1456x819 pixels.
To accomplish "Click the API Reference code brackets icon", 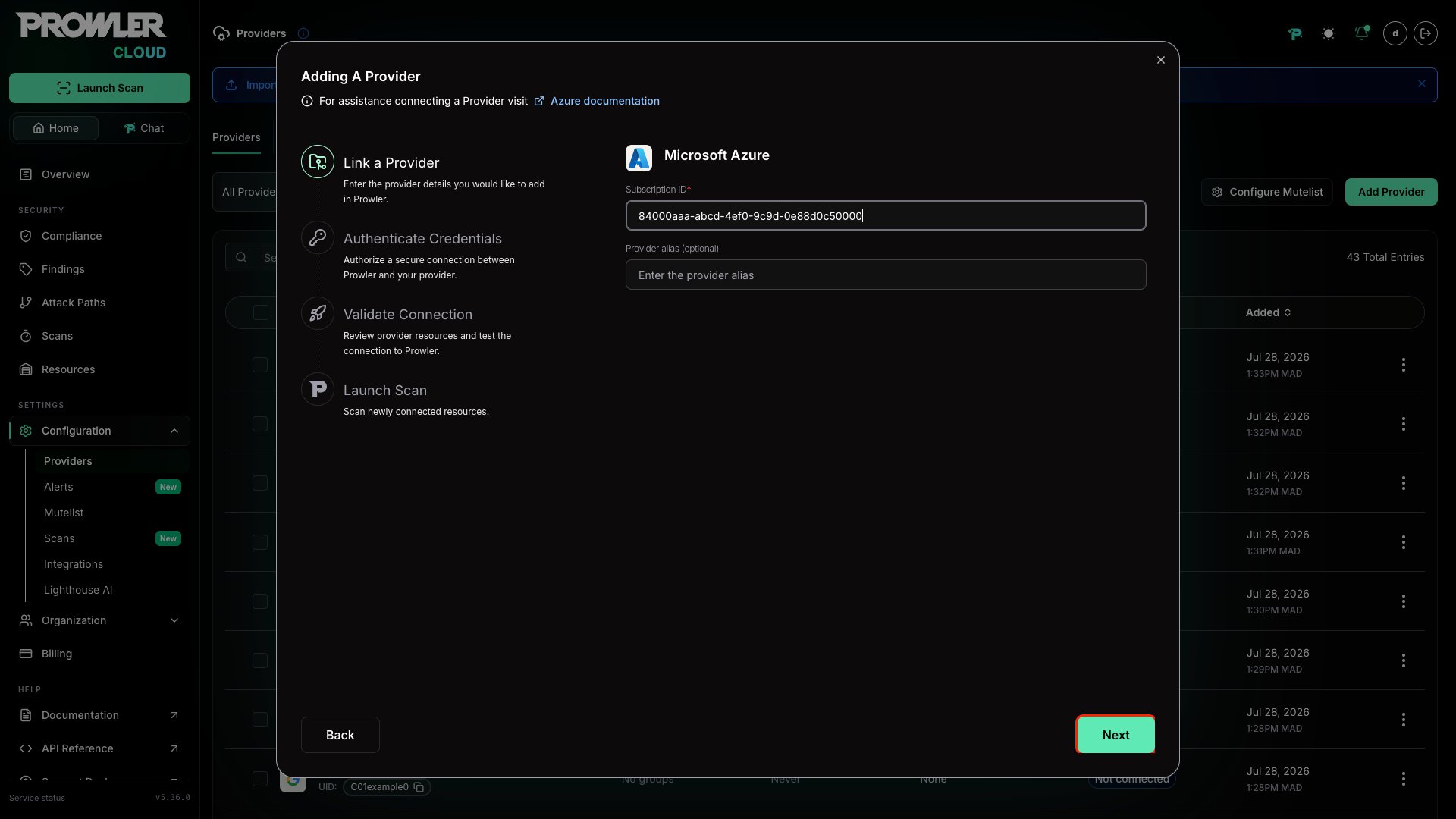I will coord(26,748).
